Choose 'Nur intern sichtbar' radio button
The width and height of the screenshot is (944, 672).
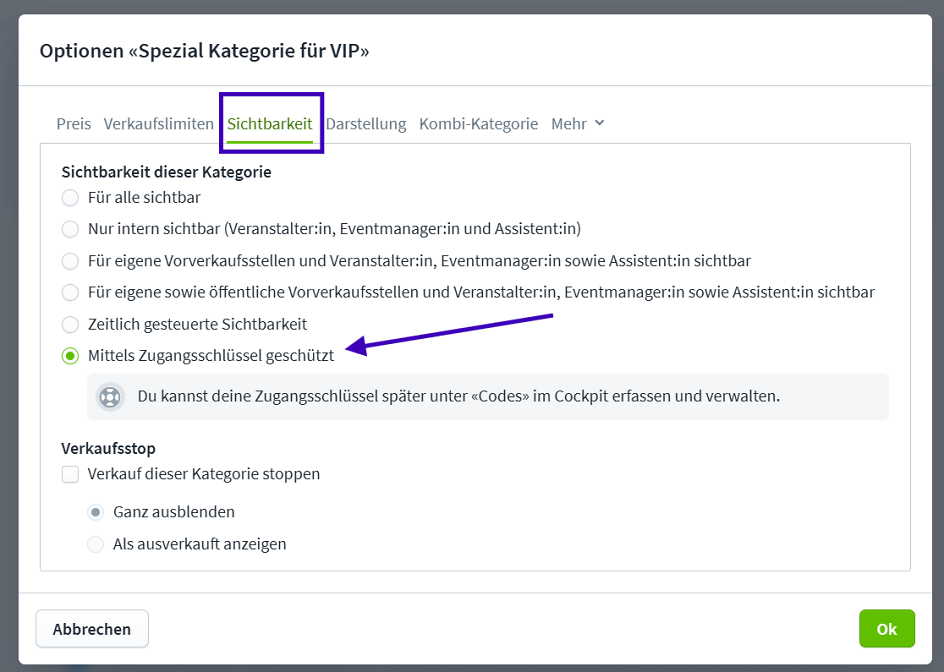(70, 229)
